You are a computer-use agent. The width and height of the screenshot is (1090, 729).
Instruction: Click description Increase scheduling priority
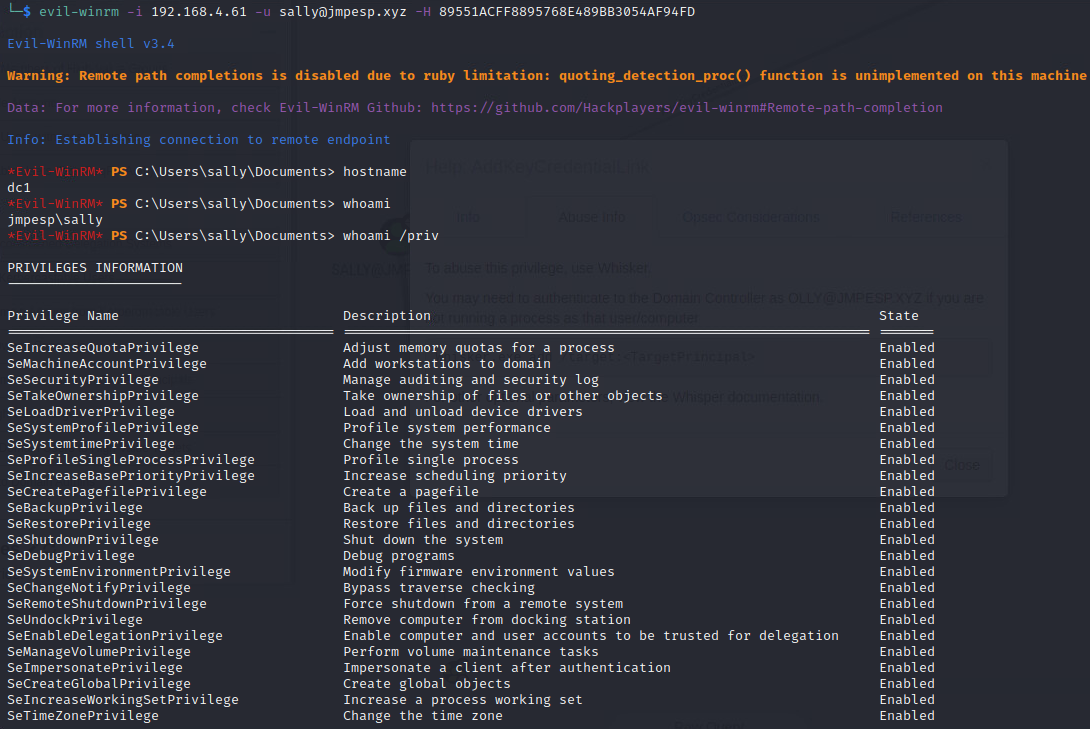[x=455, y=475]
